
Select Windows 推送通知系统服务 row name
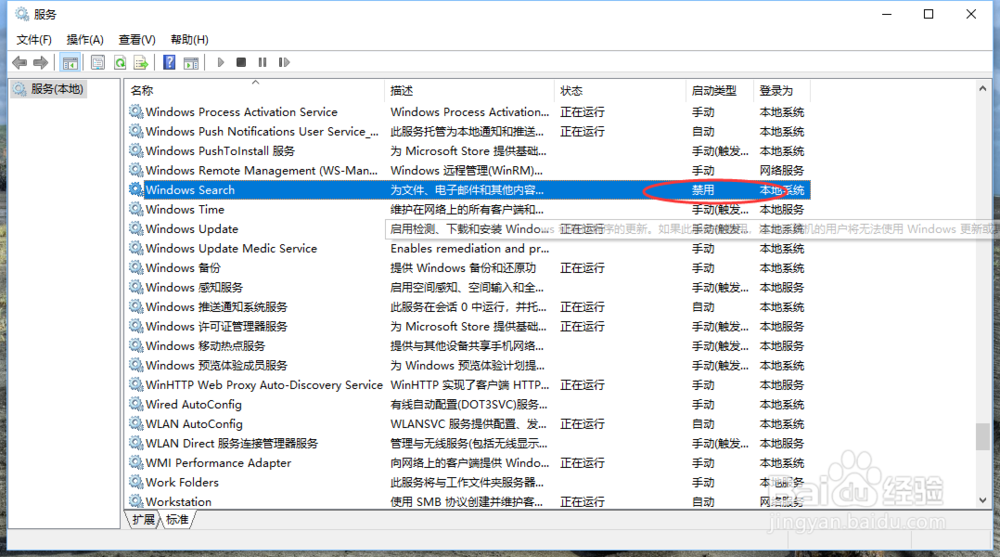tap(216, 307)
